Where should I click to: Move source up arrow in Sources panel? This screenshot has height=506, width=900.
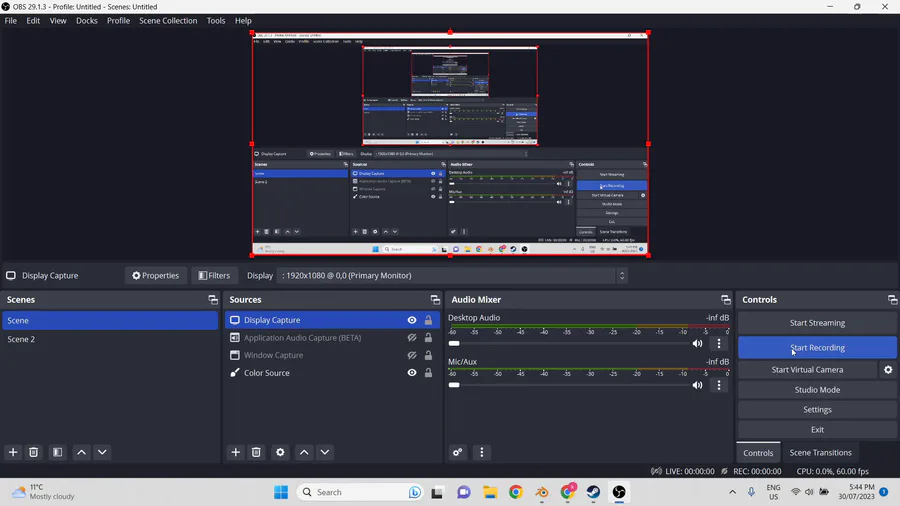tap(304, 452)
